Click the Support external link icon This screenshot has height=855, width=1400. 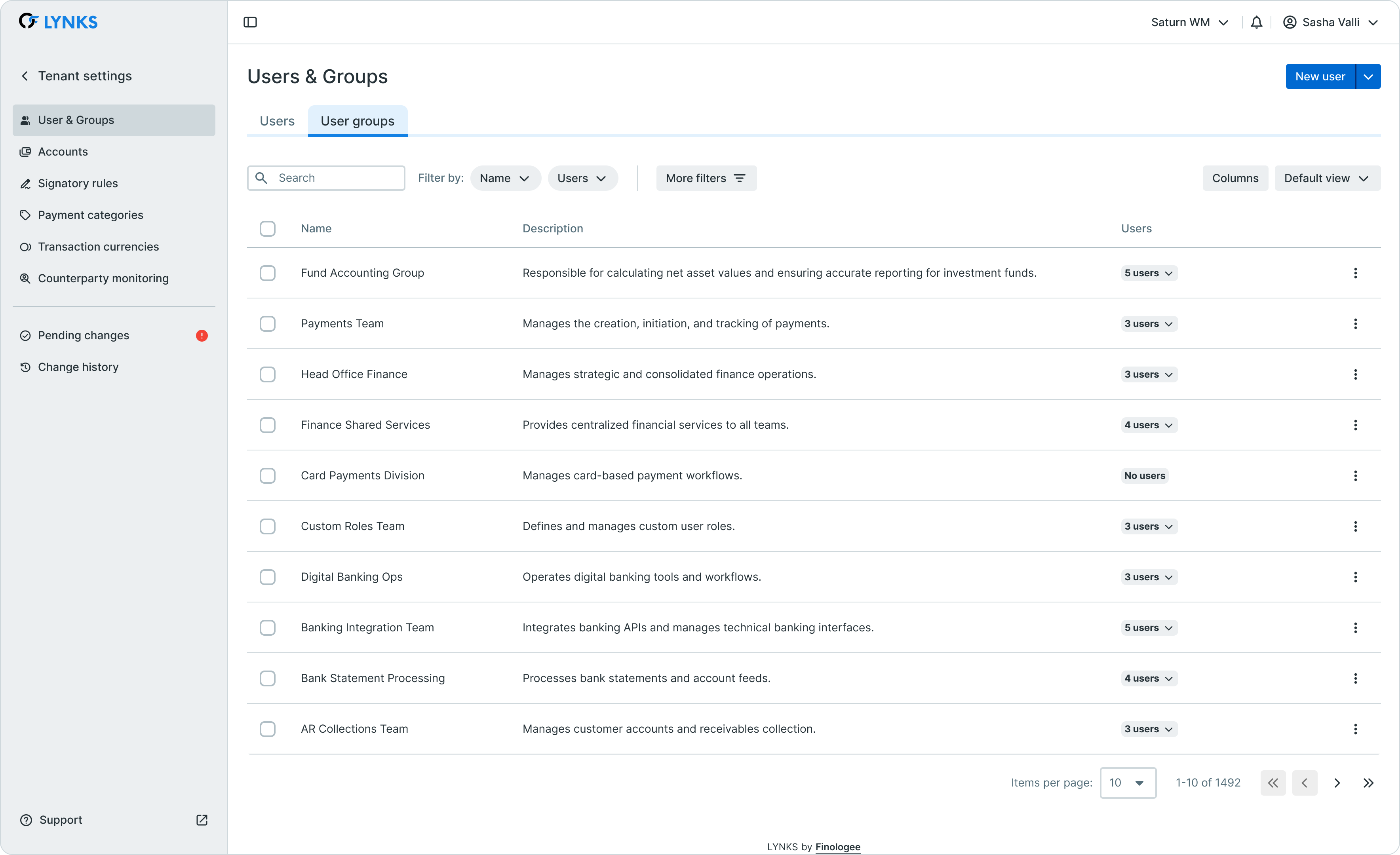[202, 820]
